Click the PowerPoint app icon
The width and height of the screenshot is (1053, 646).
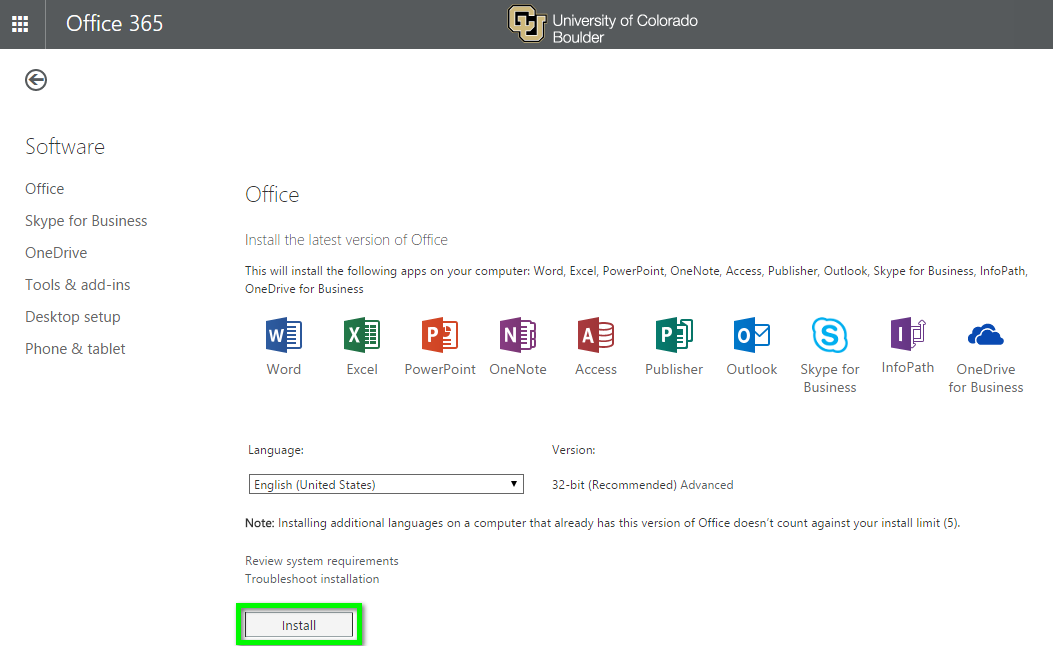[x=440, y=335]
